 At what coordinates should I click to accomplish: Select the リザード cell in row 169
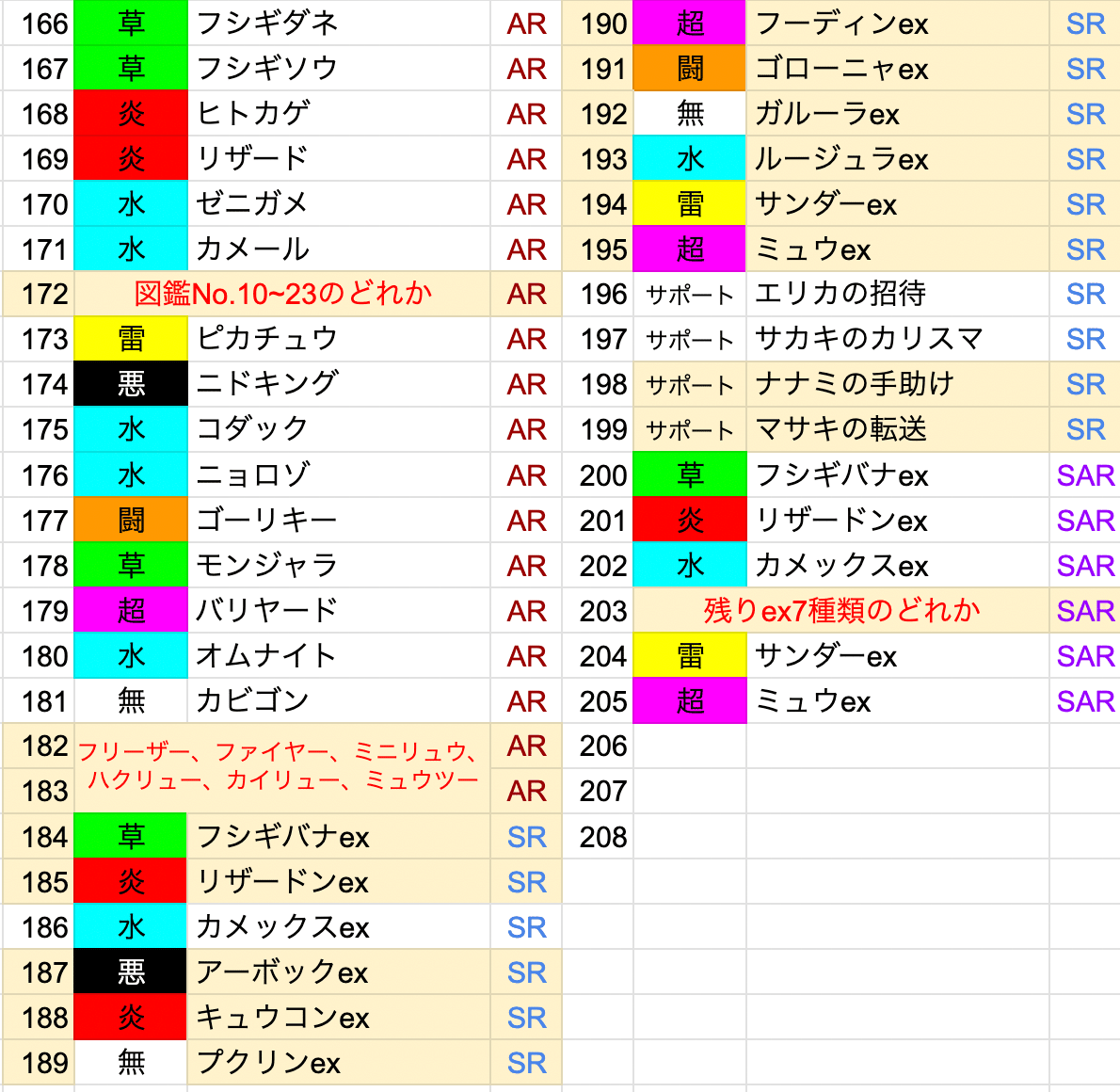click(339, 159)
